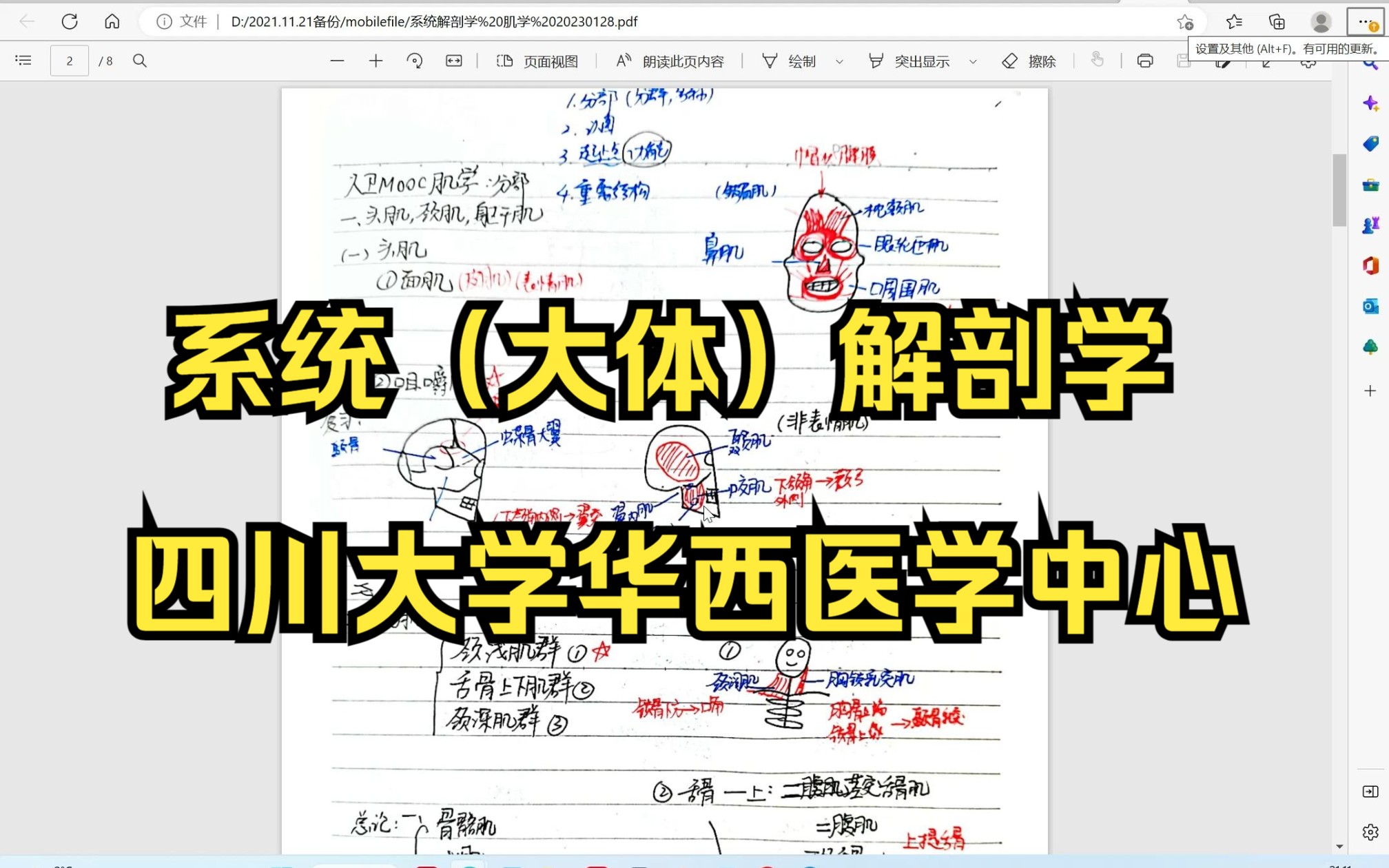Image resolution: width=1389 pixels, height=868 pixels.
Task: Rotate the PDF page
Action: click(x=415, y=61)
